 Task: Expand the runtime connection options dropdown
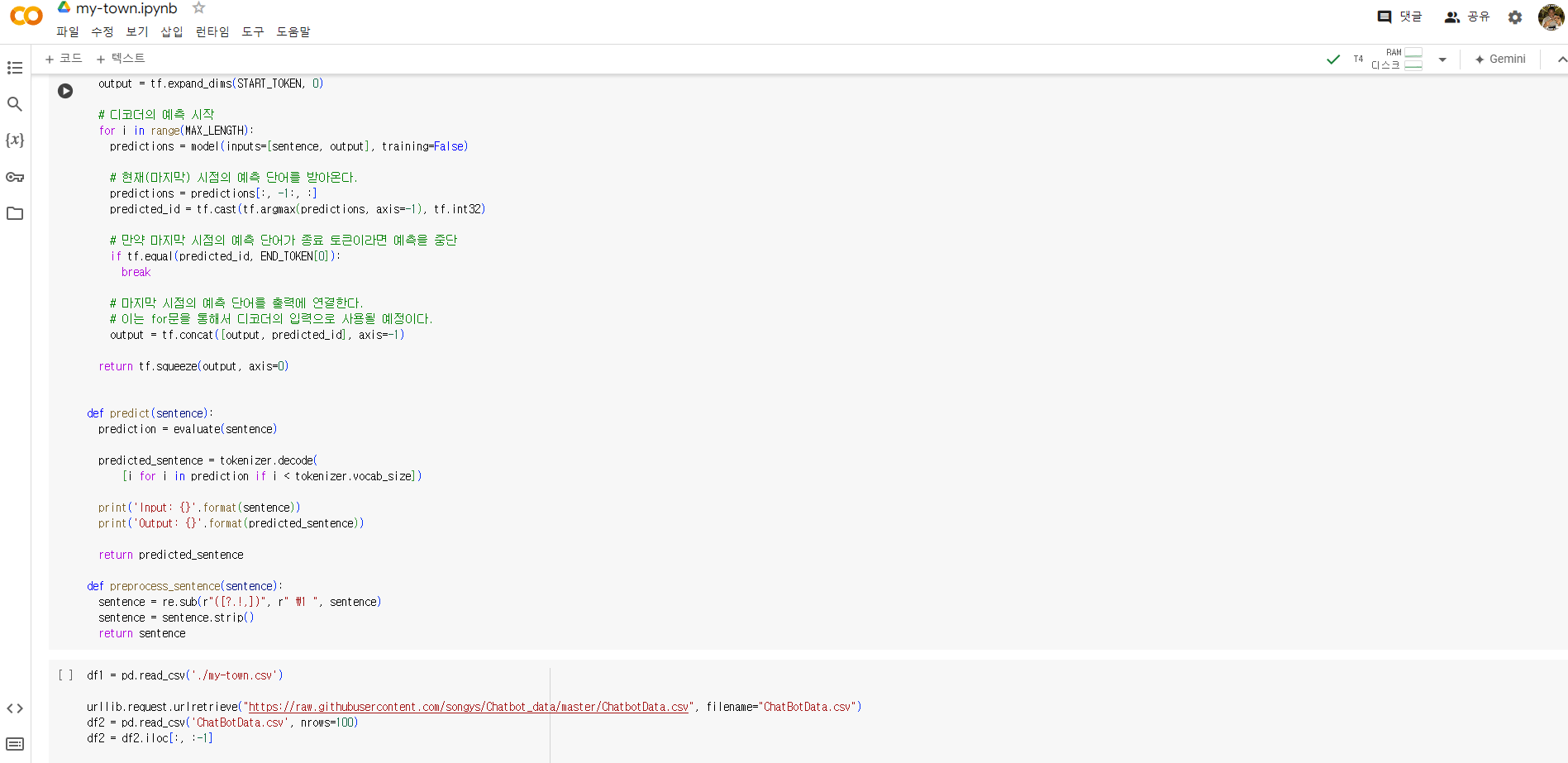[x=1442, y=60]
